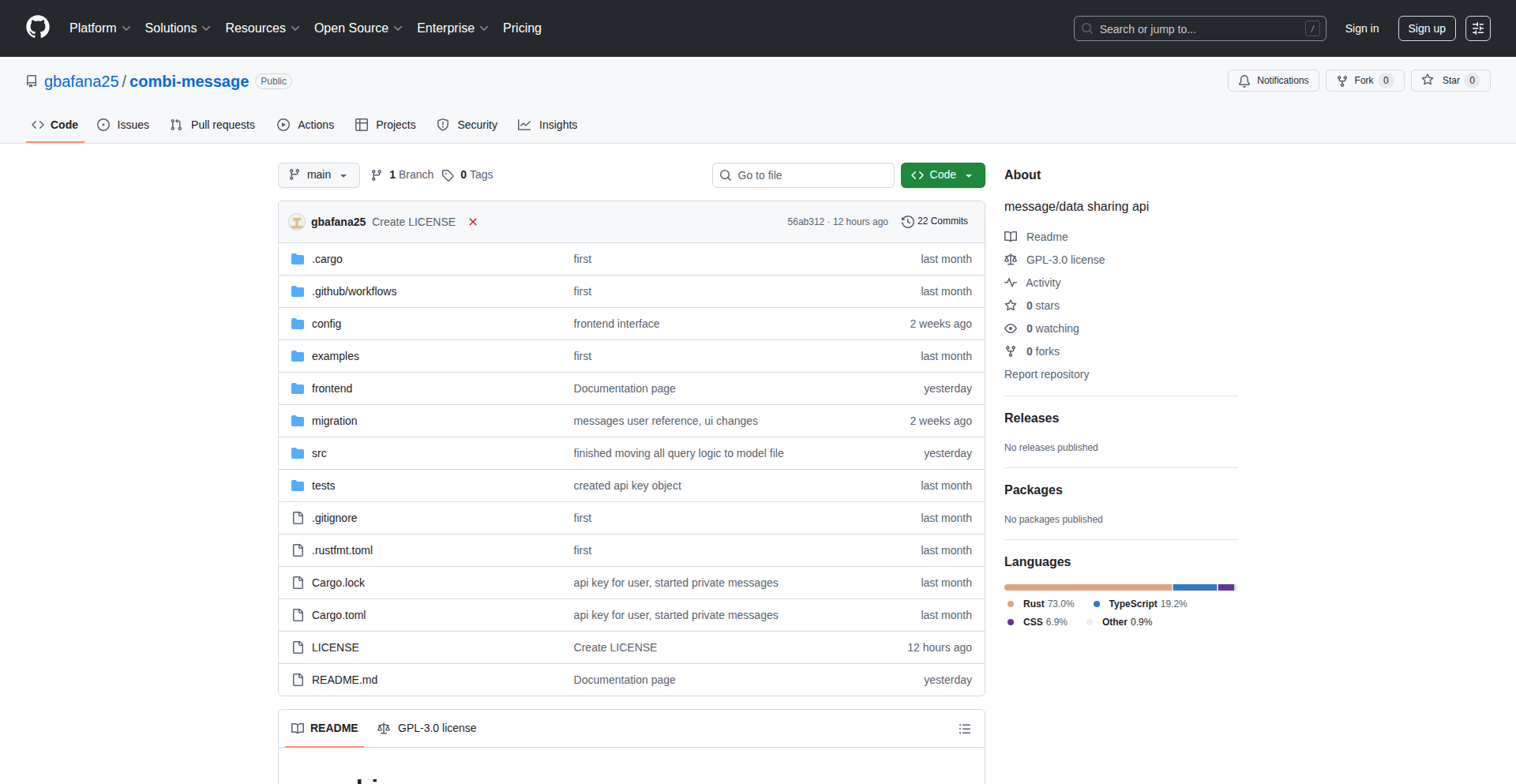
Task: Click the Go to file search field
Action: click(803, 174)
